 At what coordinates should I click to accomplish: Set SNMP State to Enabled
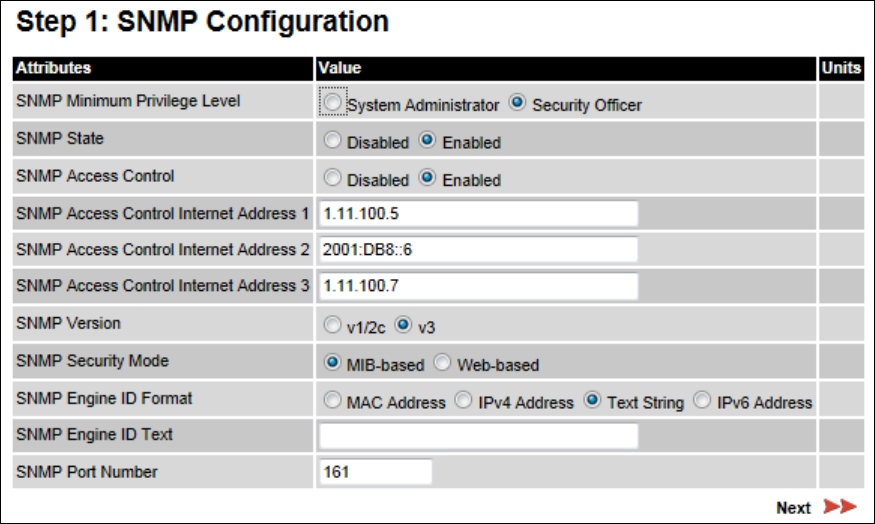427,140
